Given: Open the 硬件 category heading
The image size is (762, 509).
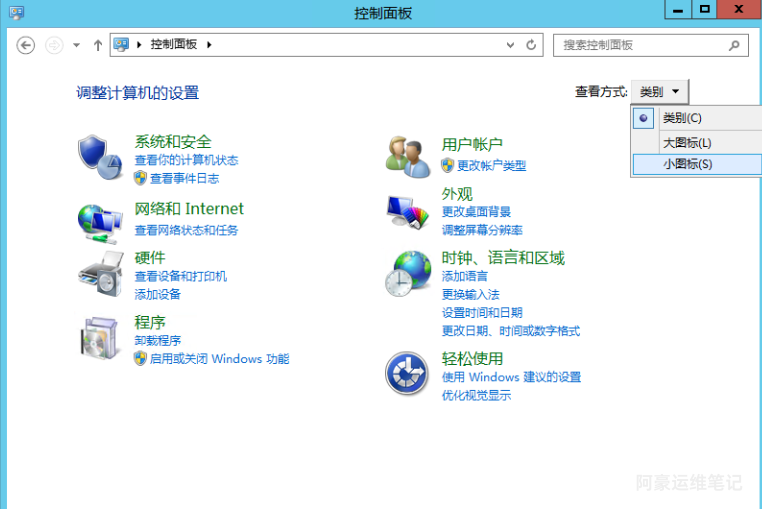Looking at the screenshot, I should [x=150, y=257].
